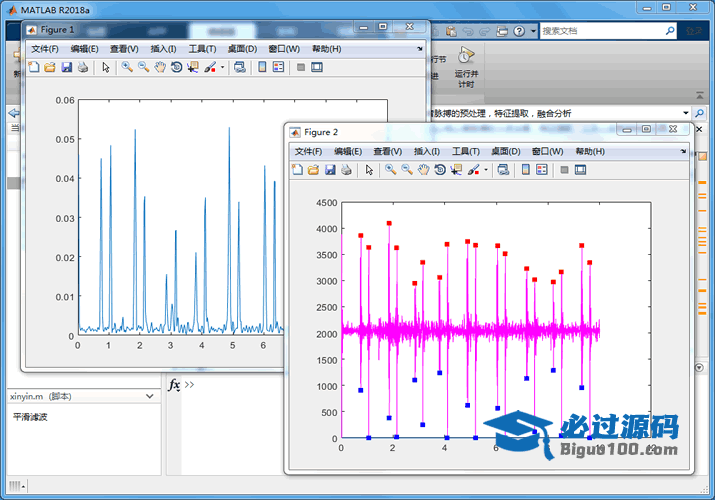Viewport: 715px width, 500px height.
Task: Insert Colorbar in Figure 2 toolbar
Action: pyautogui.click(x=526, y=170)
